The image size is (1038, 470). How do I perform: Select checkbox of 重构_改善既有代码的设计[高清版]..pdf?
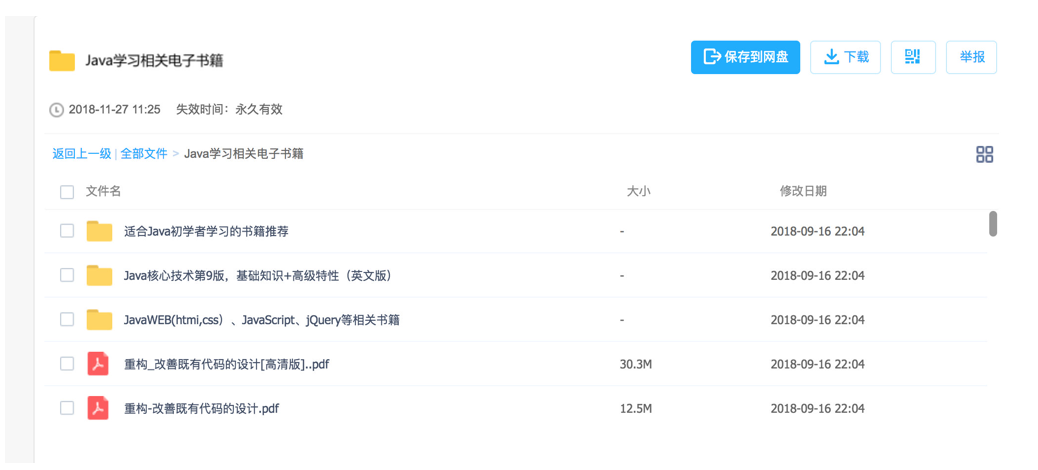pyautogui.click(x=67, y=364)
